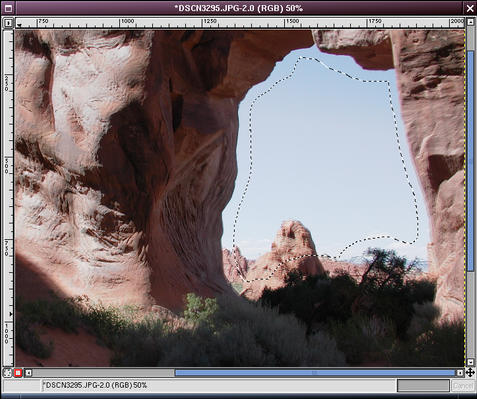477x399 pixels.
Task: Click the empty horizontal scrollbar trough left of thumb
Action: coord(103,373)
